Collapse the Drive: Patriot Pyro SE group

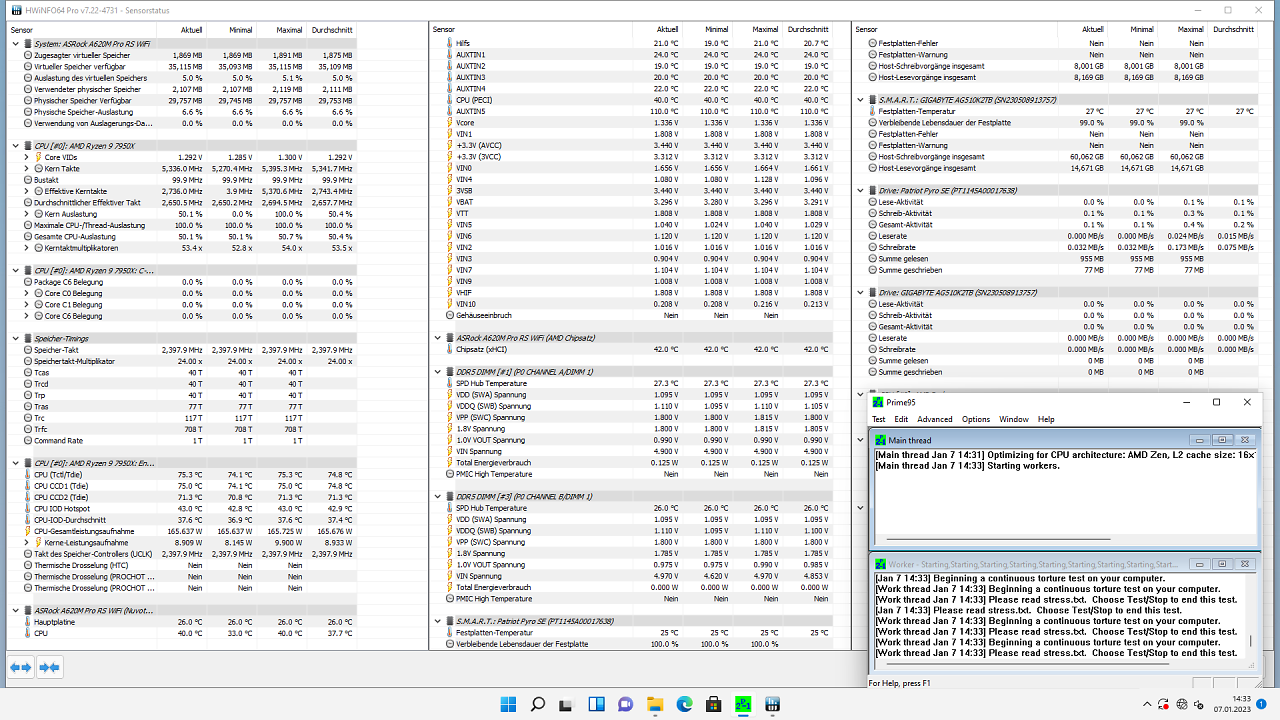click(x=859, y=190)
